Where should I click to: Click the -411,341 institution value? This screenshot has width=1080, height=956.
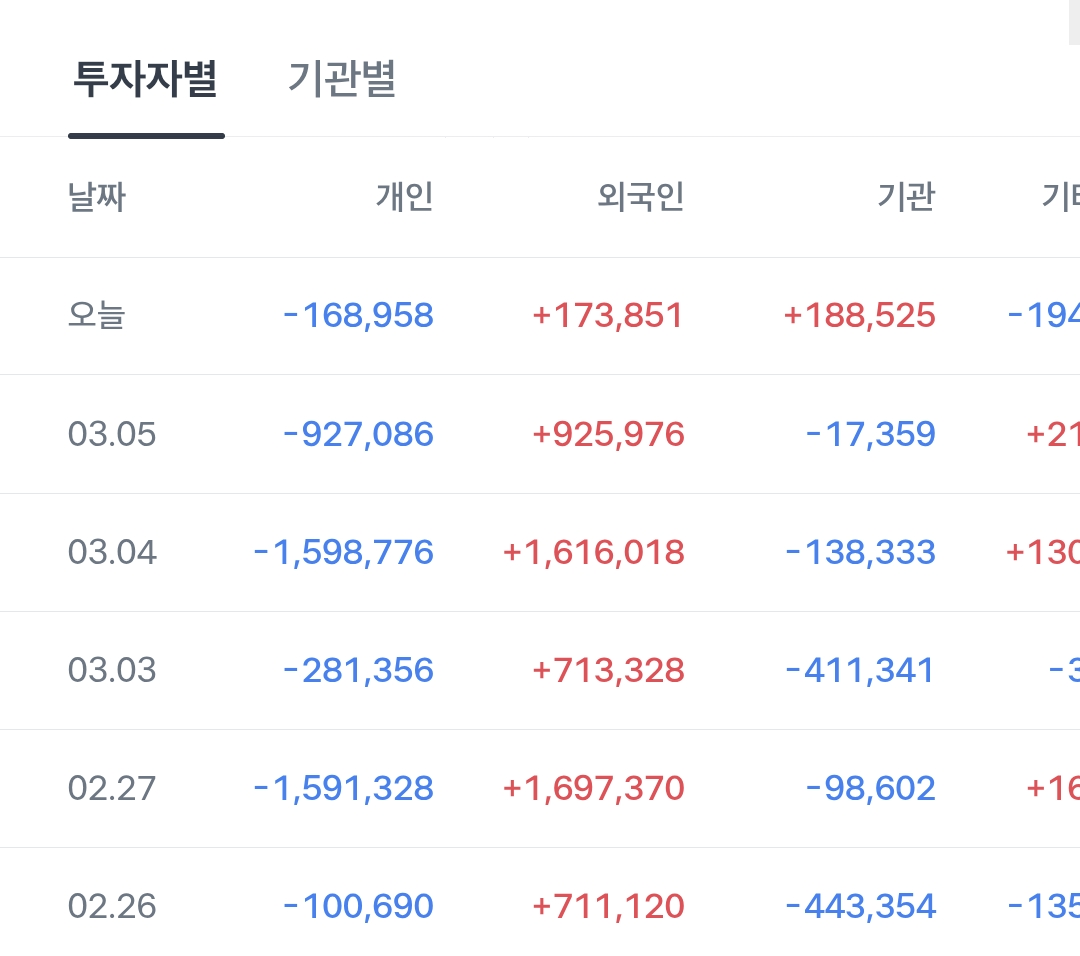click(x=860, y=670)
